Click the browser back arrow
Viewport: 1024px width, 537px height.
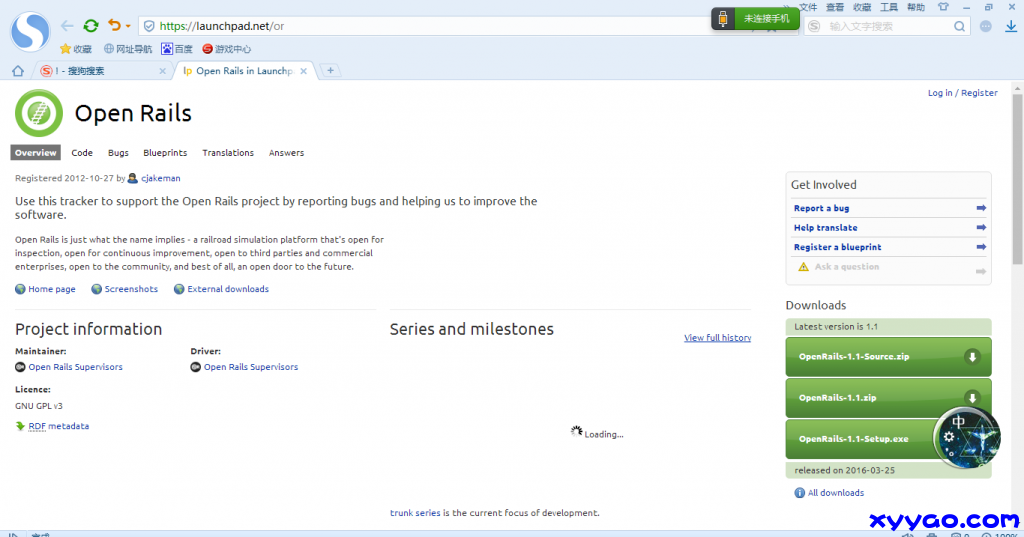(67, 26)
